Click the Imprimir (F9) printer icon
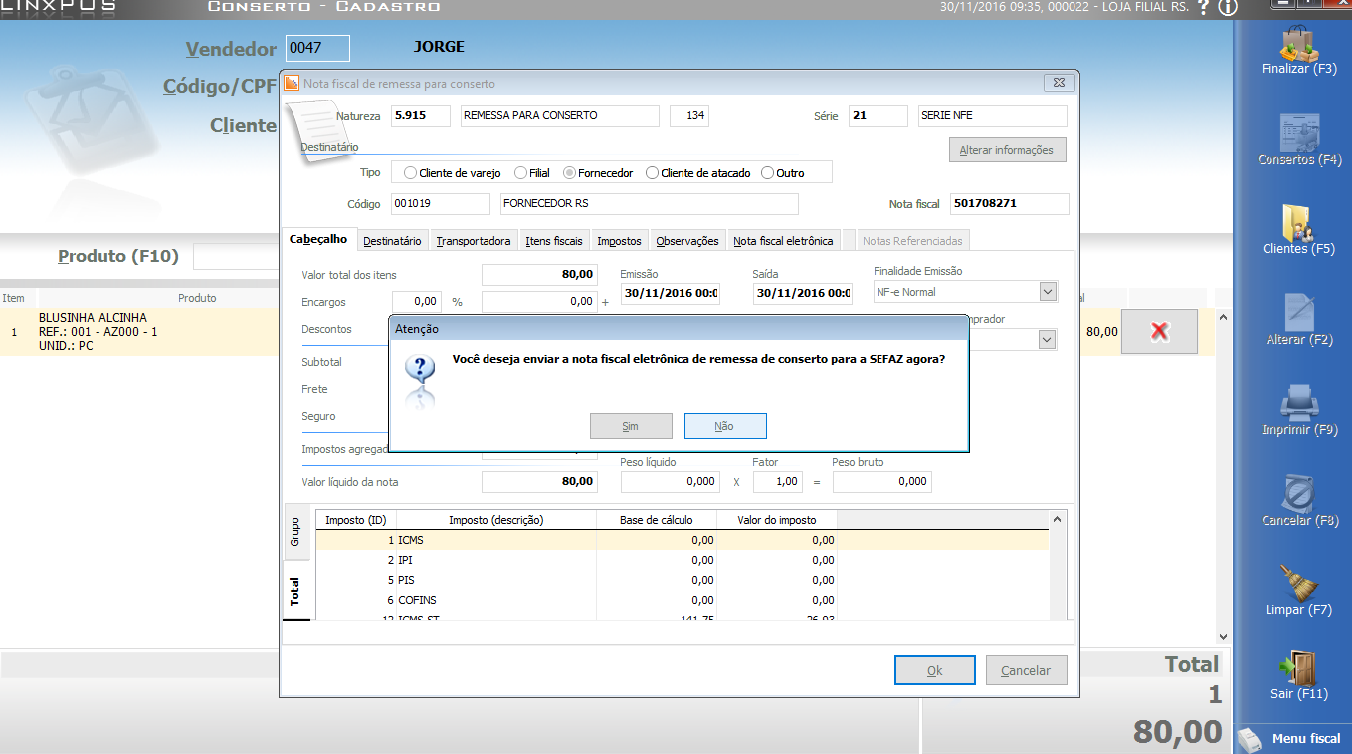The image size is (1352, 754). click(1299, 403)
